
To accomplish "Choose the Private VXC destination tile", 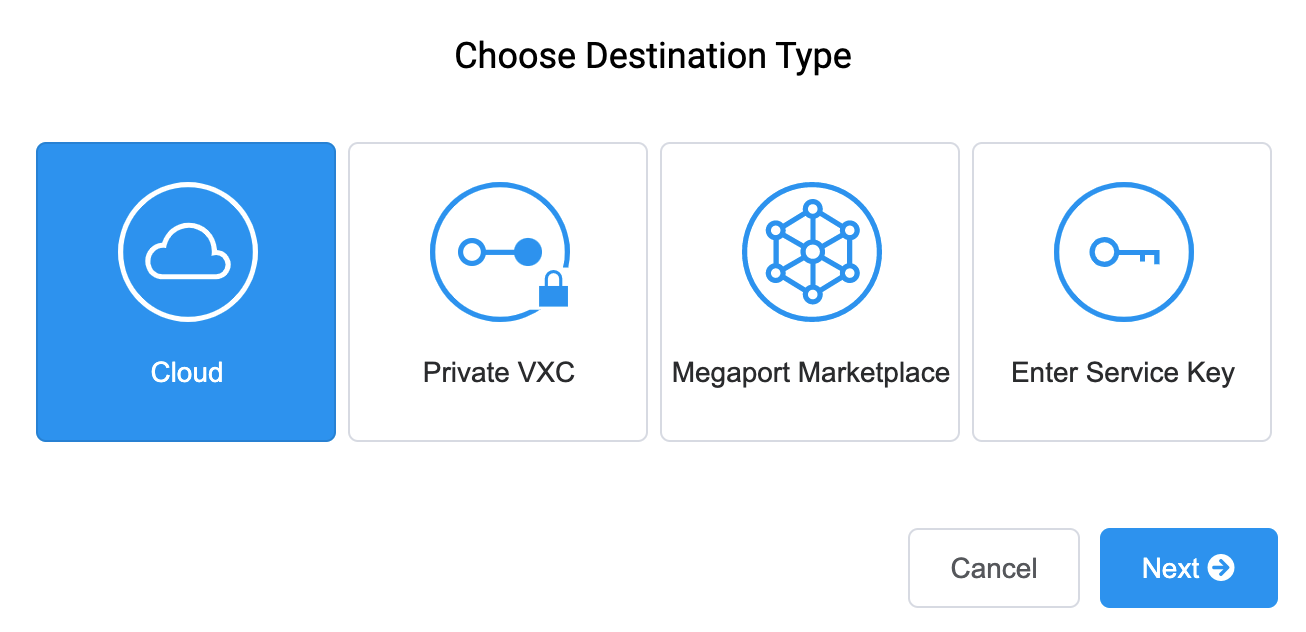I will click(498, 292).
